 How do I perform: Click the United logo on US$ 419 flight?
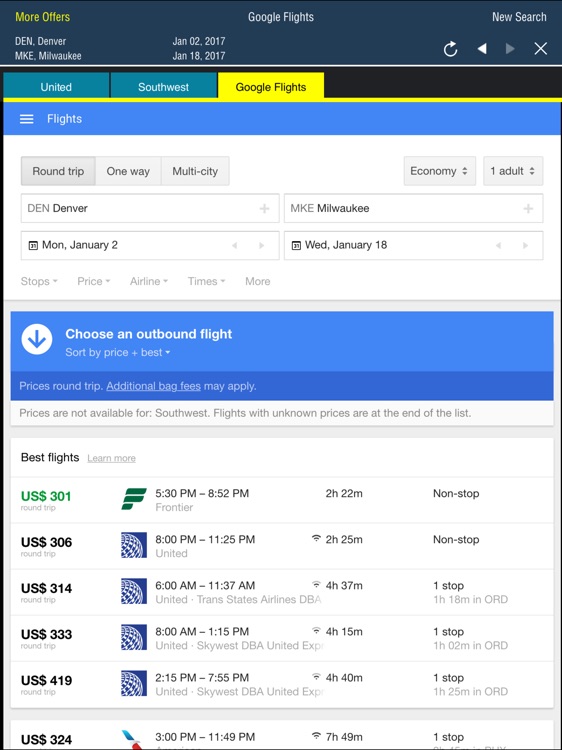click(133, 683)
